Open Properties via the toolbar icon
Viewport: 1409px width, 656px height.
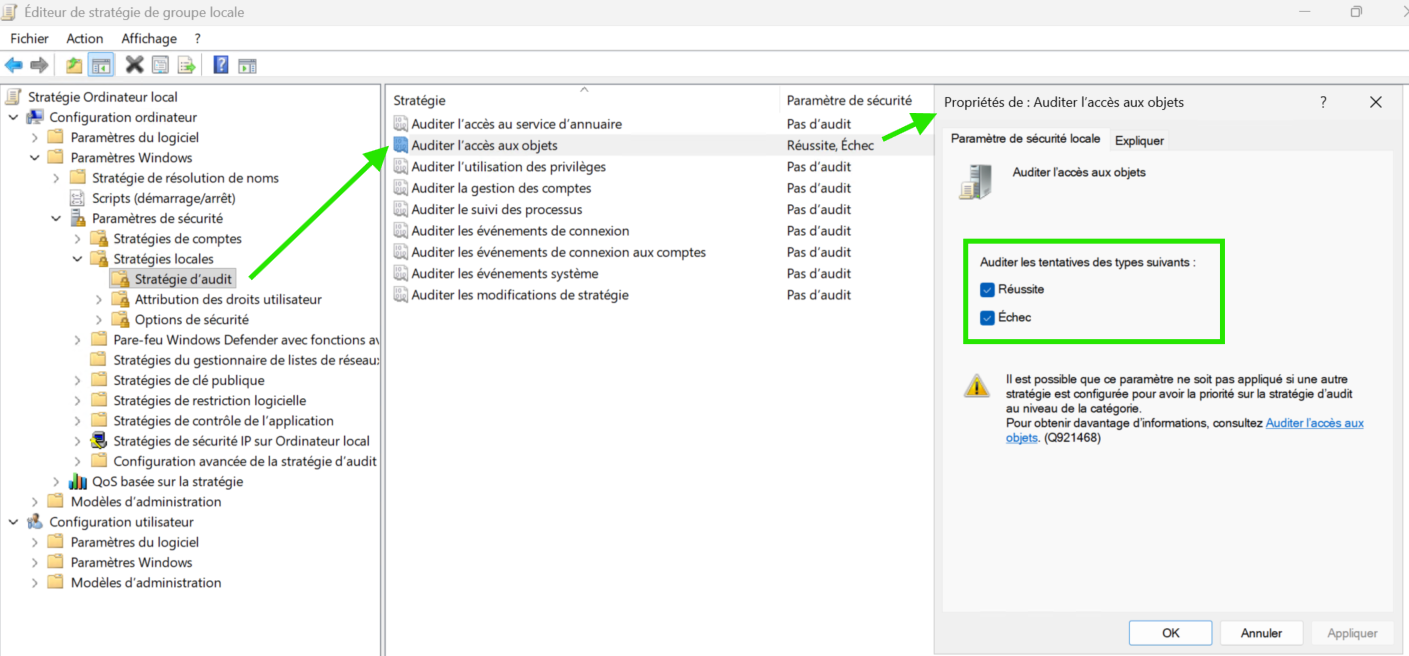click(x=160, y=66)
